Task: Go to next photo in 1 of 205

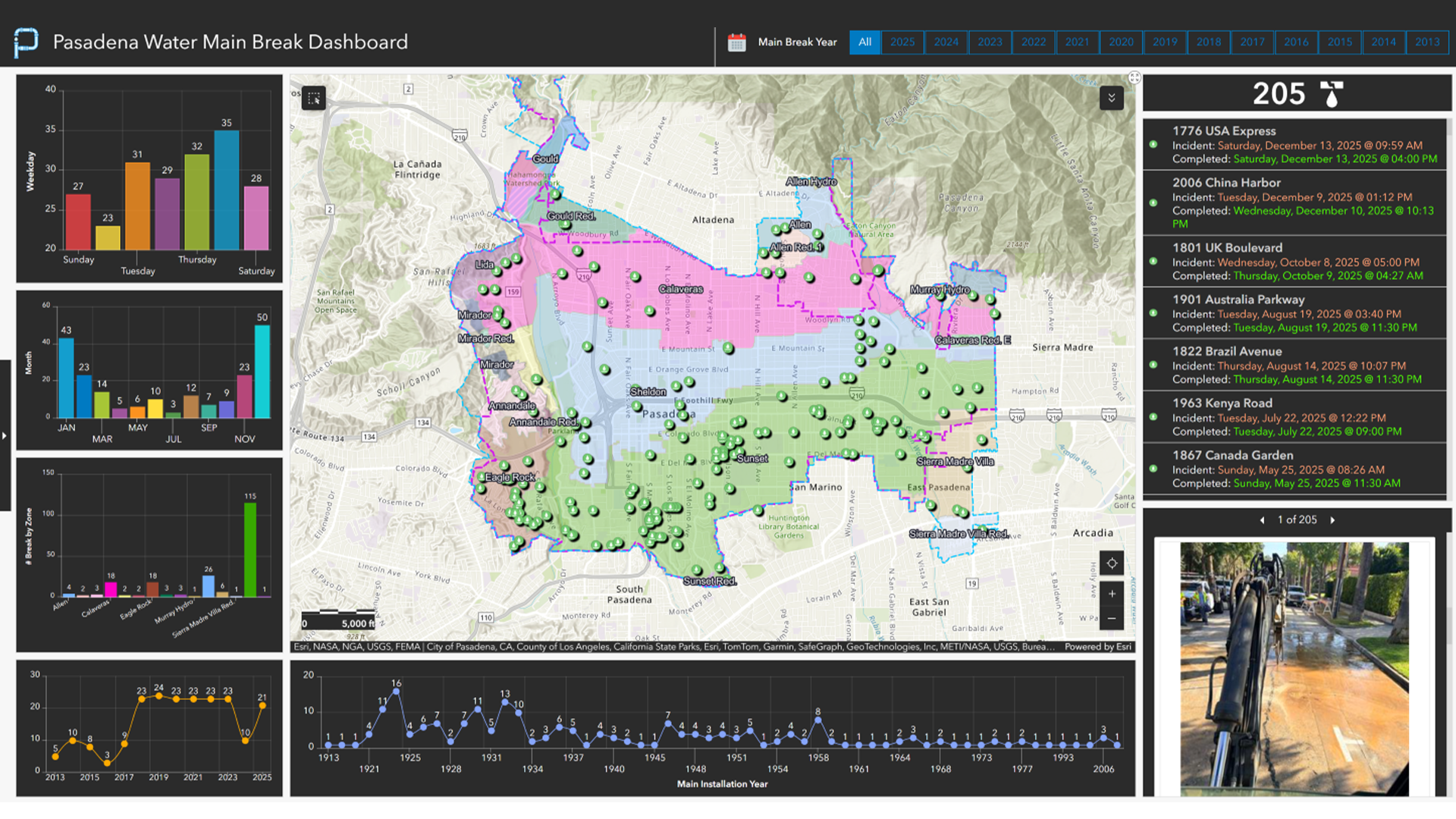Action: (1332, 520)
